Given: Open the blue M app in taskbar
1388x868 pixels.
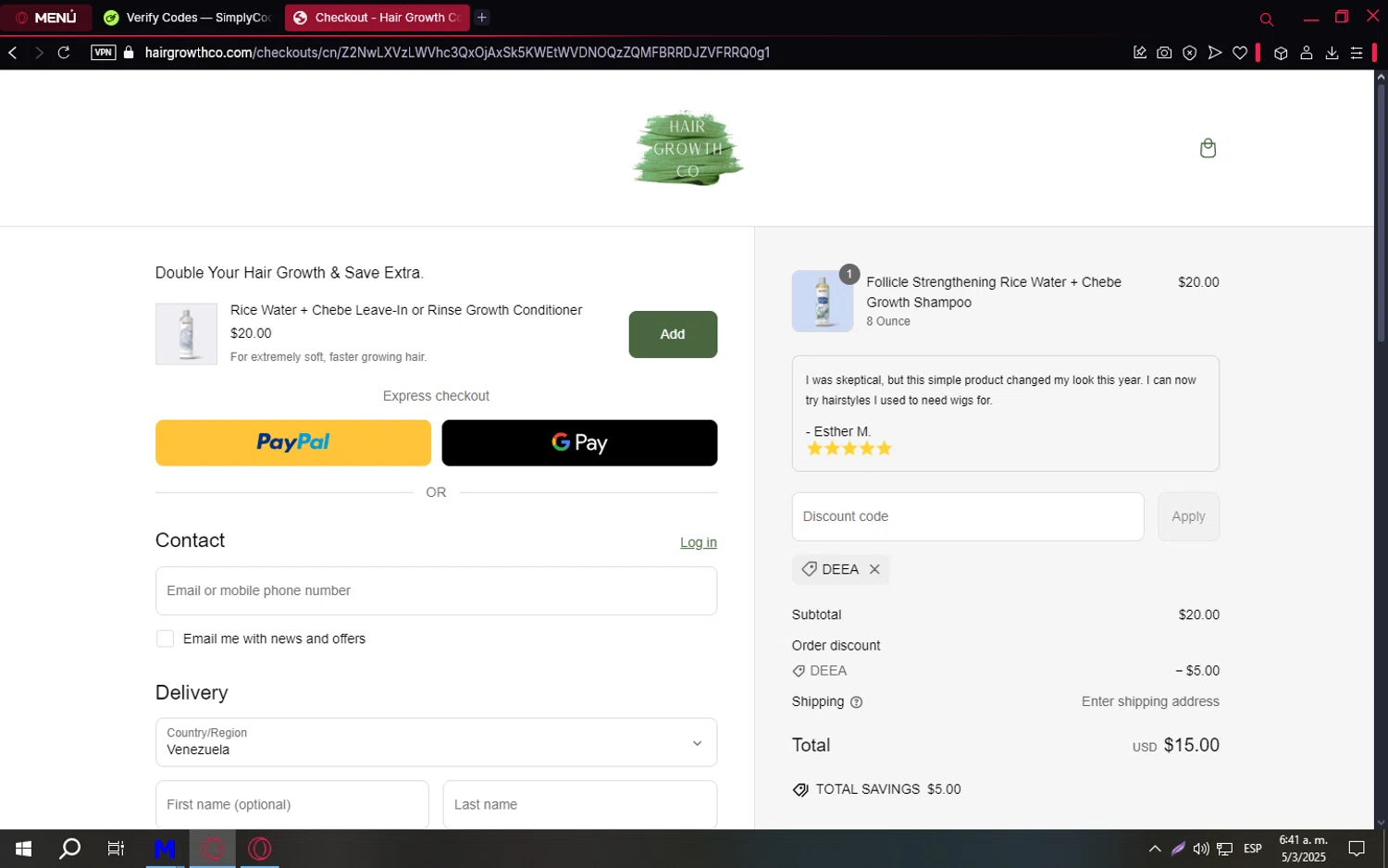Looking at the screenshot, I should (165, 849).
